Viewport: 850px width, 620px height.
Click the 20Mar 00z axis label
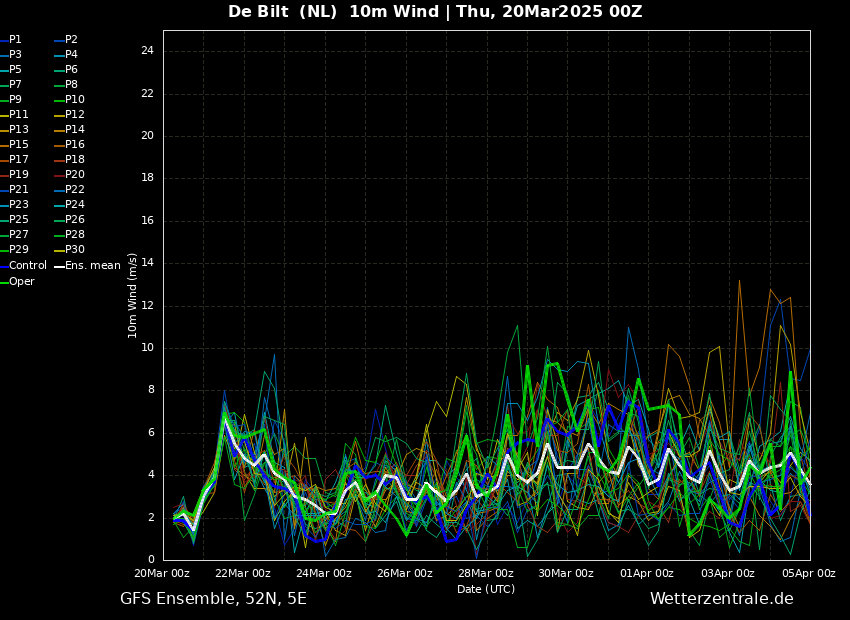[162, 573]
